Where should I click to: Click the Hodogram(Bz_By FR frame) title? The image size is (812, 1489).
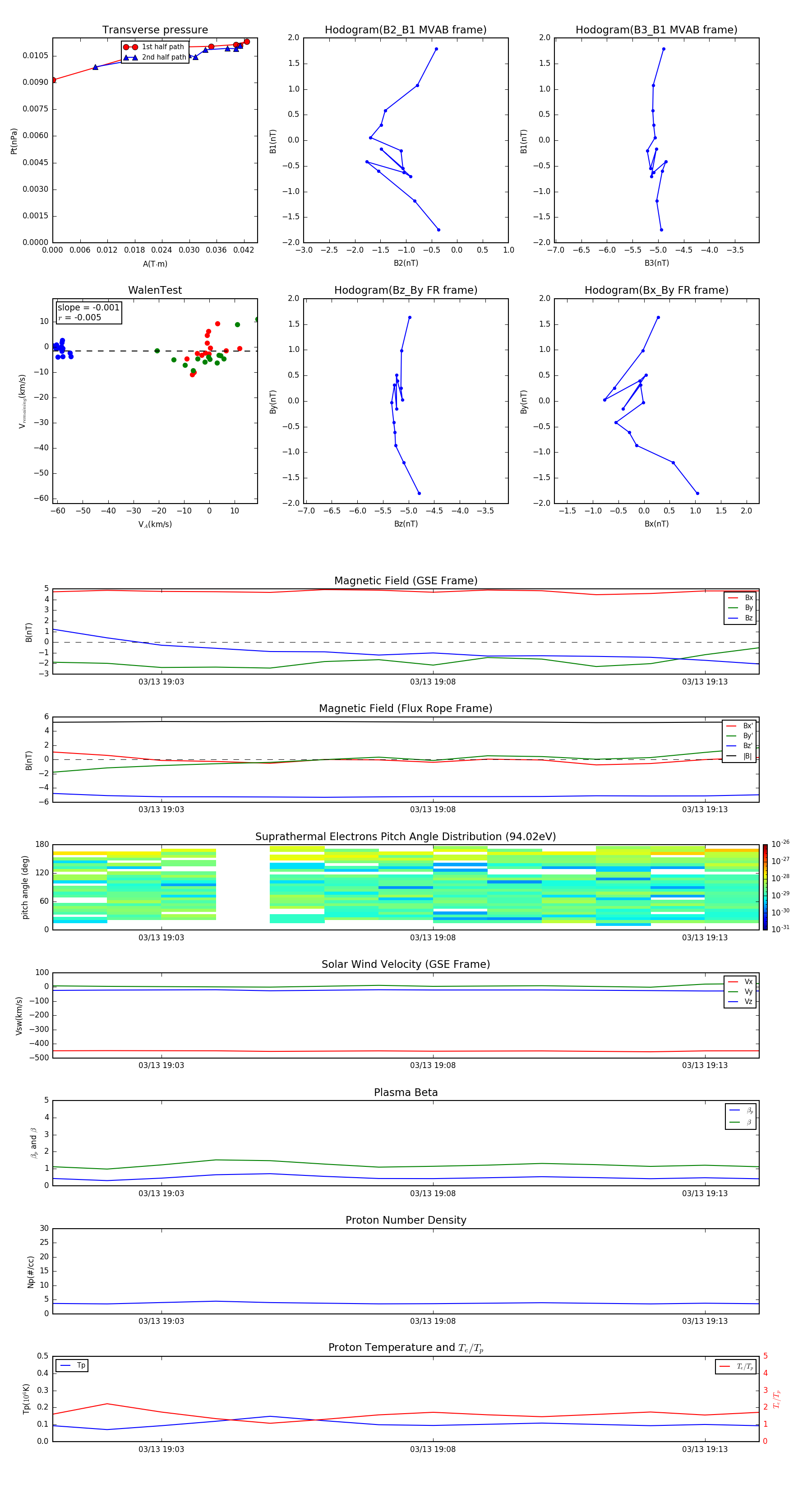click(x=406, y=290)
